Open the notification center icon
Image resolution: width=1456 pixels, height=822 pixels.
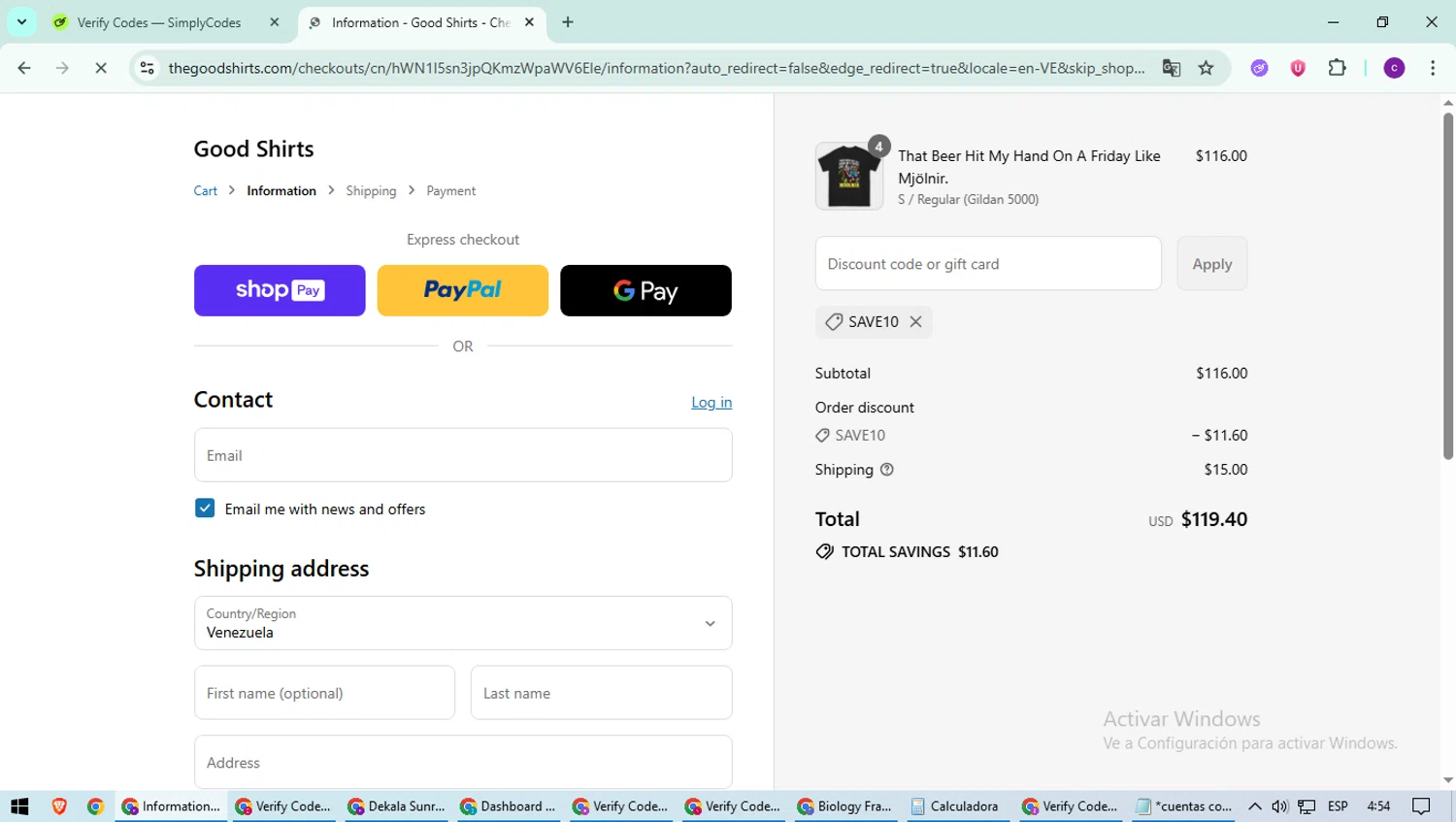coord(1422,806)
